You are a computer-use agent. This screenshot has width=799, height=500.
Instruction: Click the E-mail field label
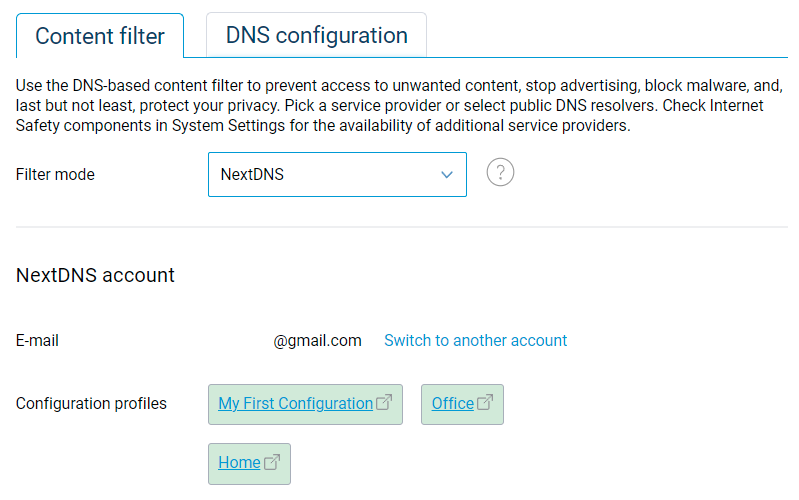(x=37, y=341)
